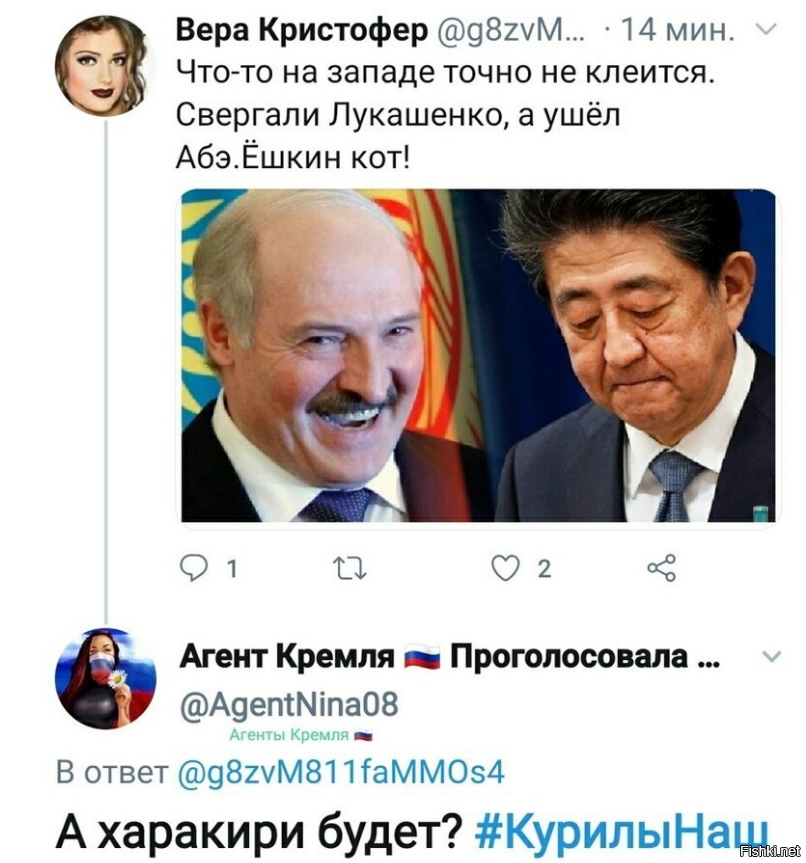The width and height of the screenshot is (806, 863).
Task: Click the reply speech bubble icon
Action: pyautogui.click(x=194, y=569)
